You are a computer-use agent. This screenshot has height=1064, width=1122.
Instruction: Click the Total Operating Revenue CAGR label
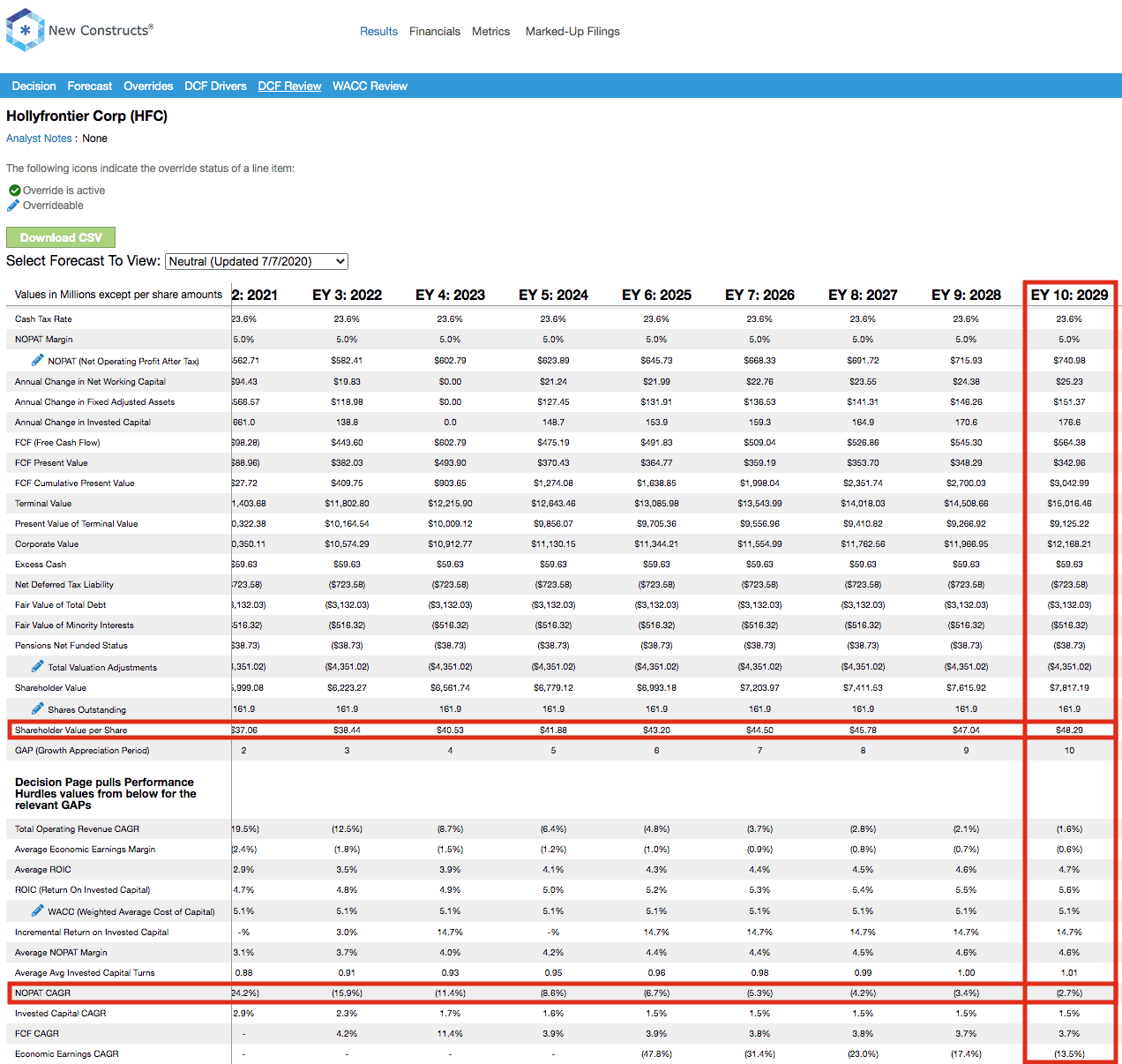(77, 829)
